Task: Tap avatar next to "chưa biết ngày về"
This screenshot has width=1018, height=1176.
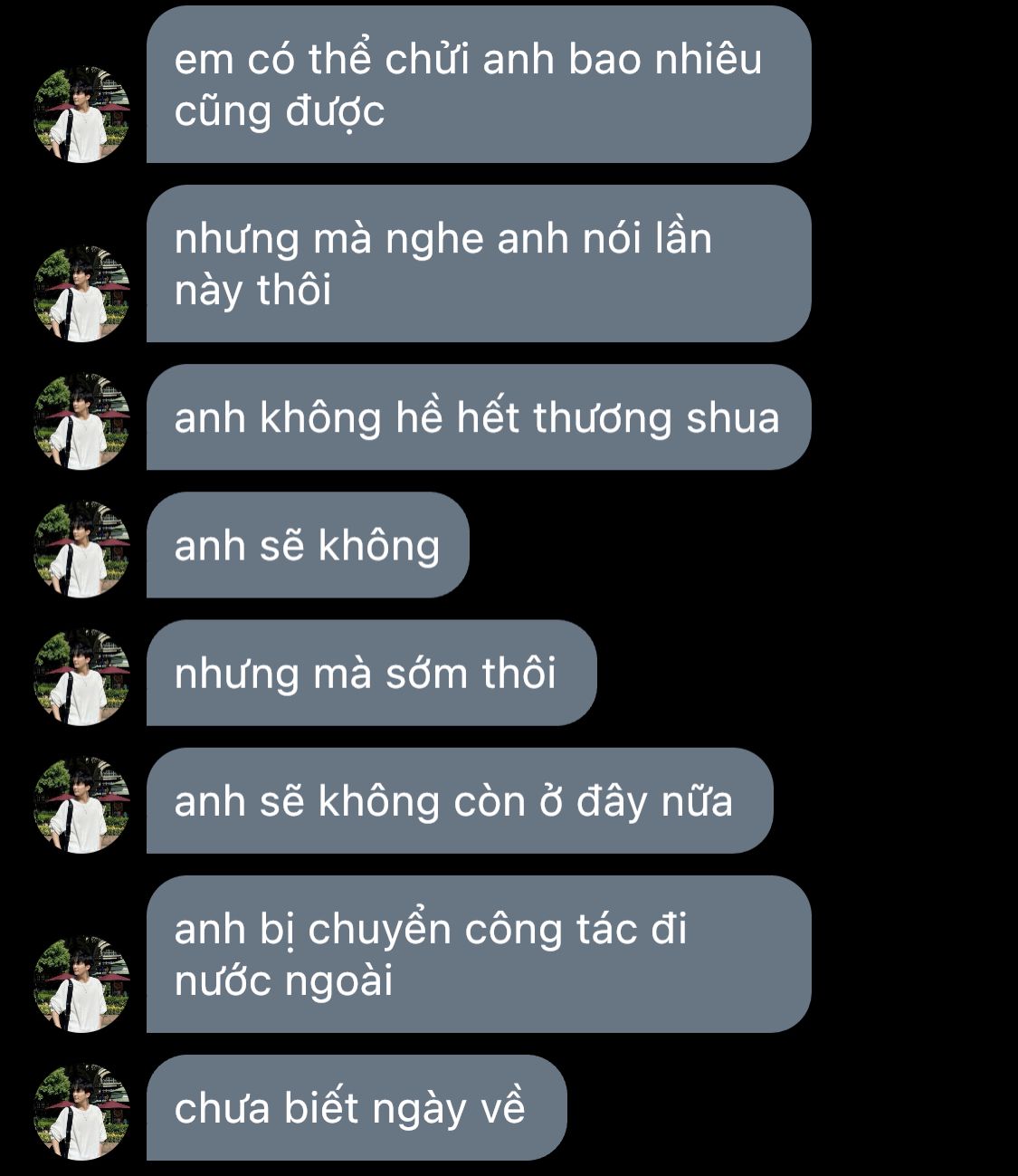Action: [x=82, y=1111]
